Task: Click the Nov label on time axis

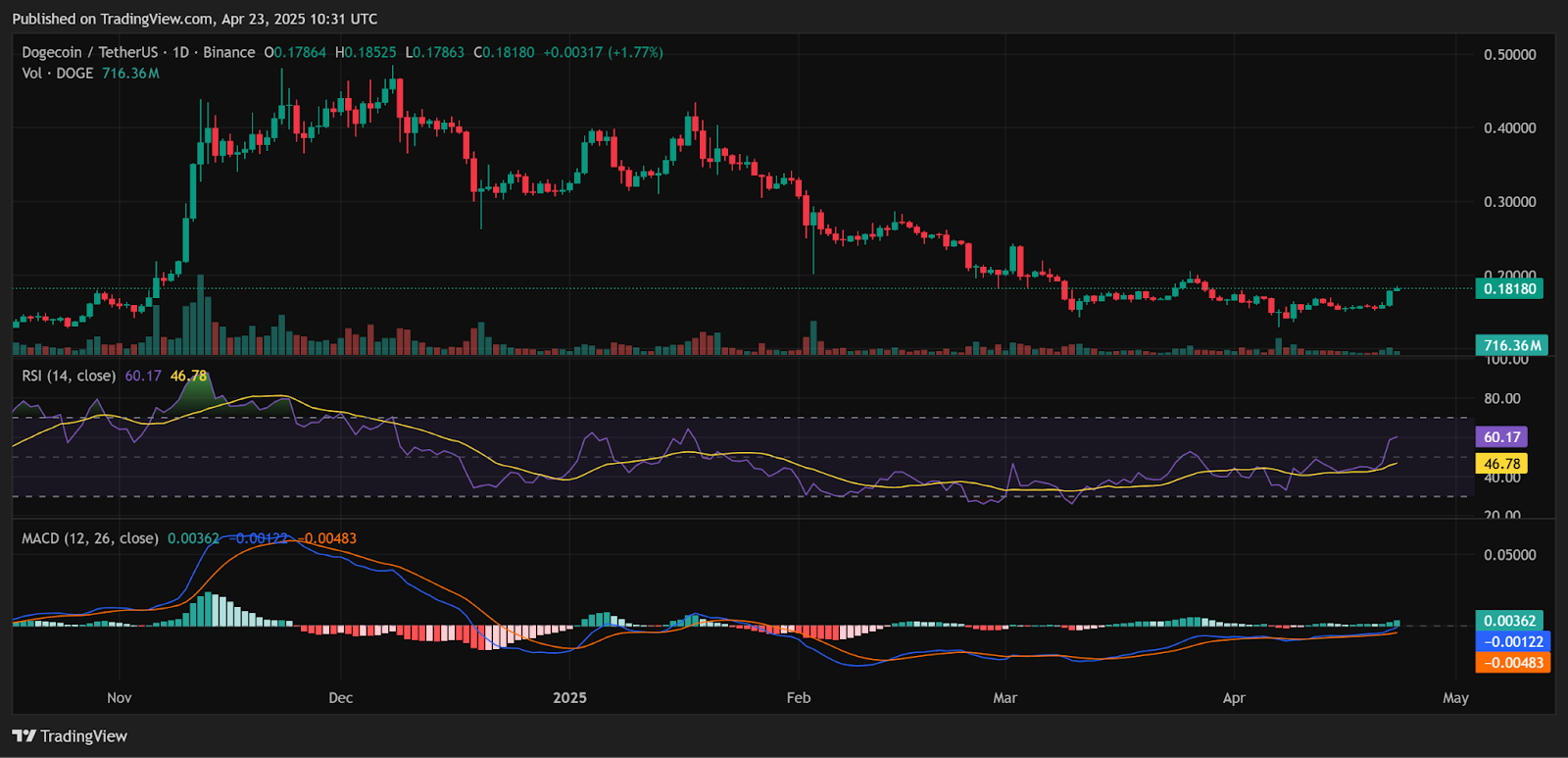Action: coord(119,698)
